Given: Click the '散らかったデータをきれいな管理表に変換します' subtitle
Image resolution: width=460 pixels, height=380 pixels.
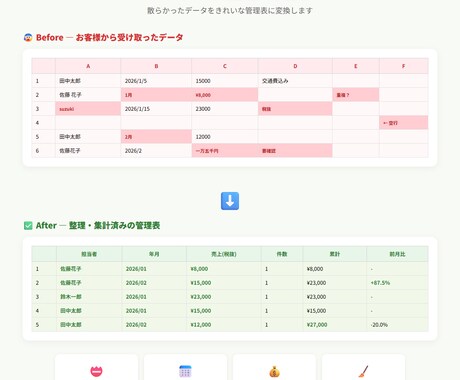Looking at the screenshot, I should (230, 11).
